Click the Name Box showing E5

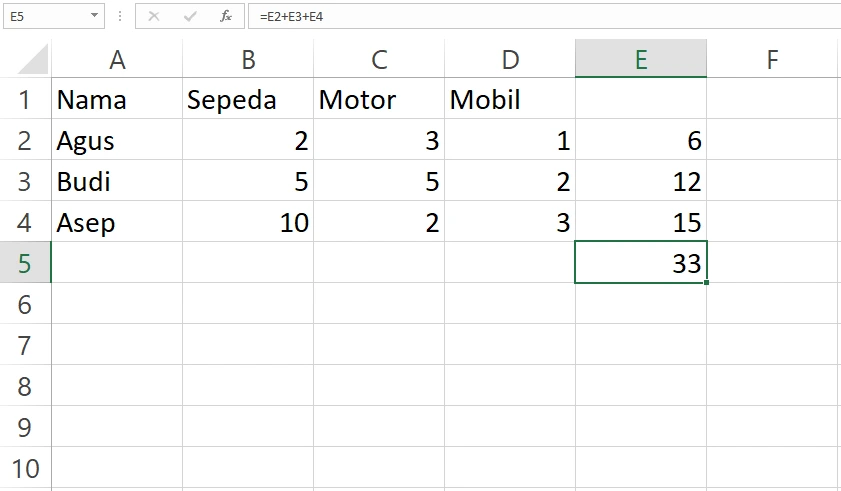coord(54,16)
